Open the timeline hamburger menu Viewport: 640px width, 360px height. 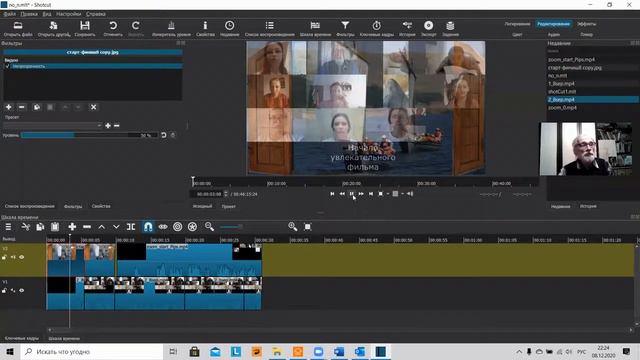click(x=8, y=227)
